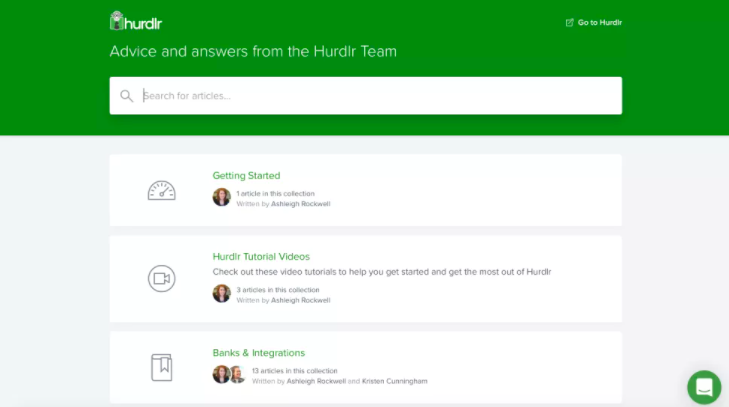Click the Tutorial Videos description text

click(382, 272)
